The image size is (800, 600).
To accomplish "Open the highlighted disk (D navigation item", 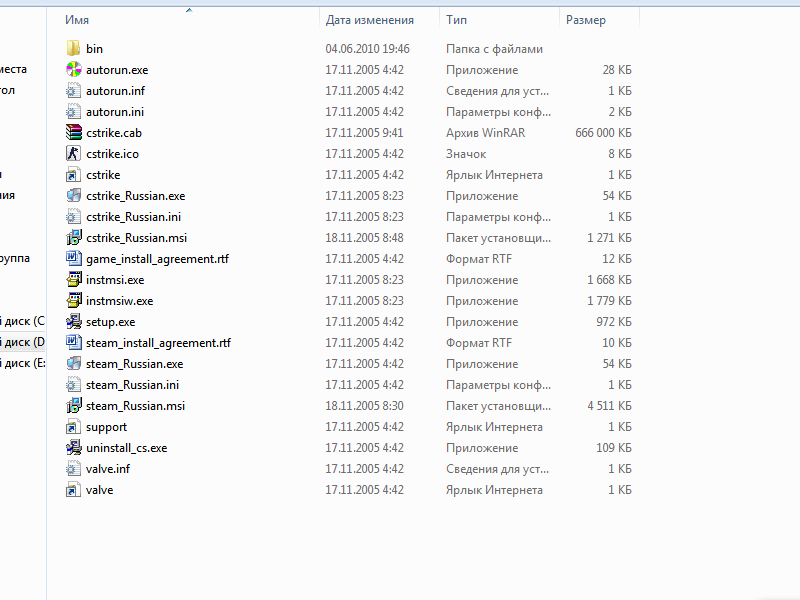I will tap(22, 342).
